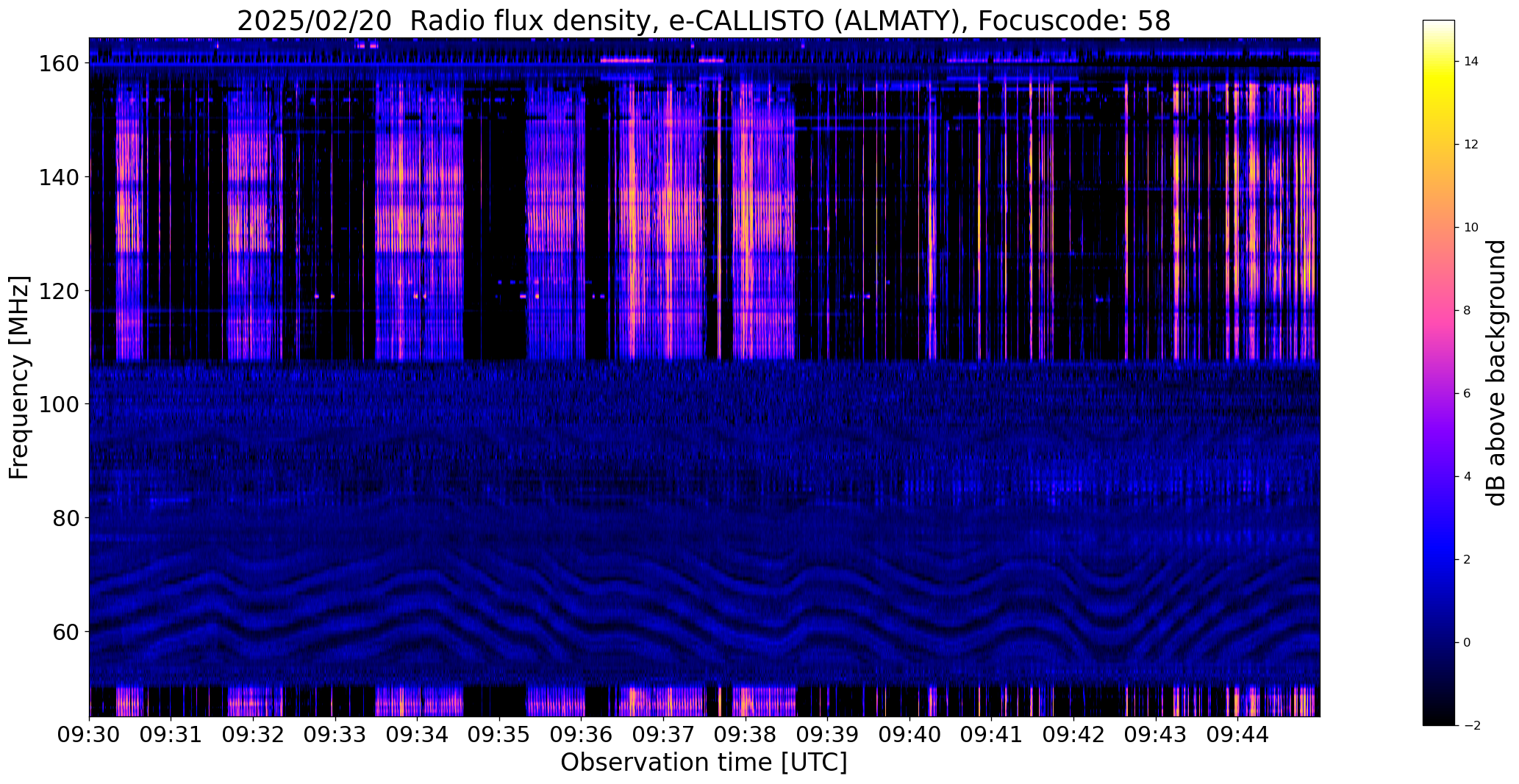Click the 'Frequency [MHz]' axis label
1519x784 pixels.
pos(19,377)
